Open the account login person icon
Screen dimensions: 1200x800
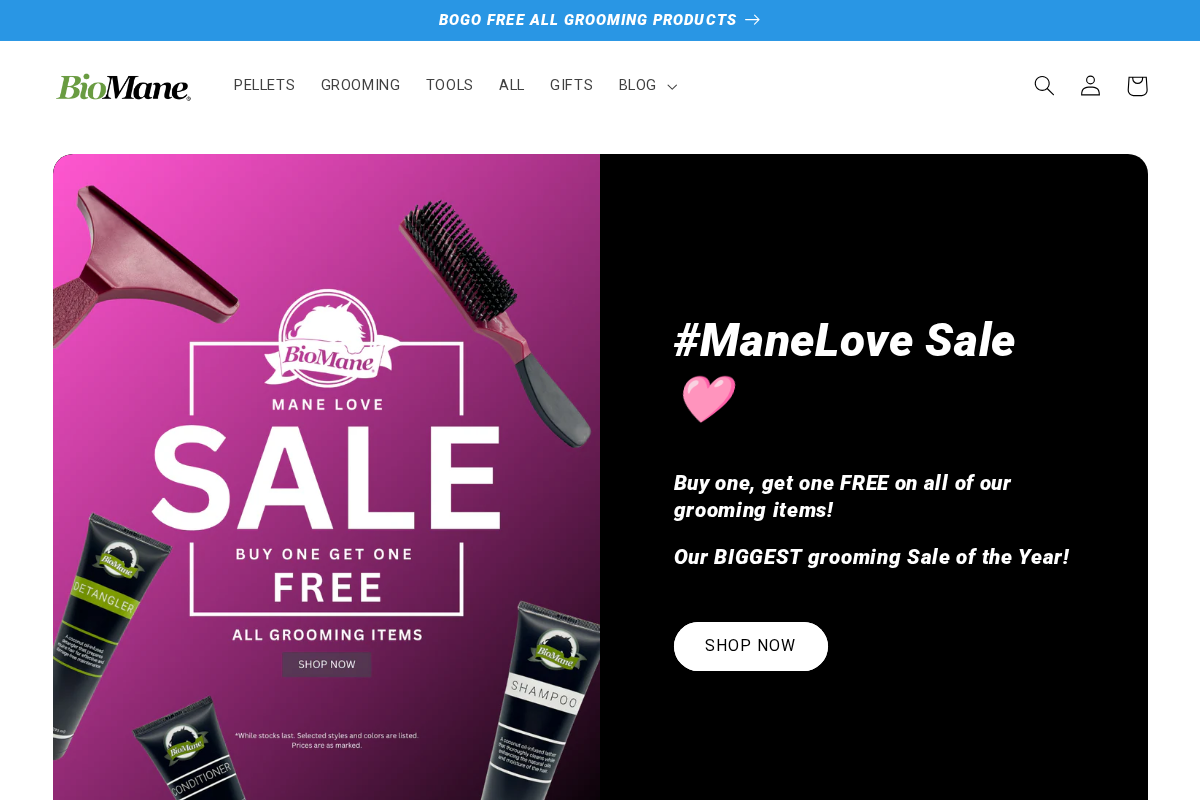point(1090,86)
